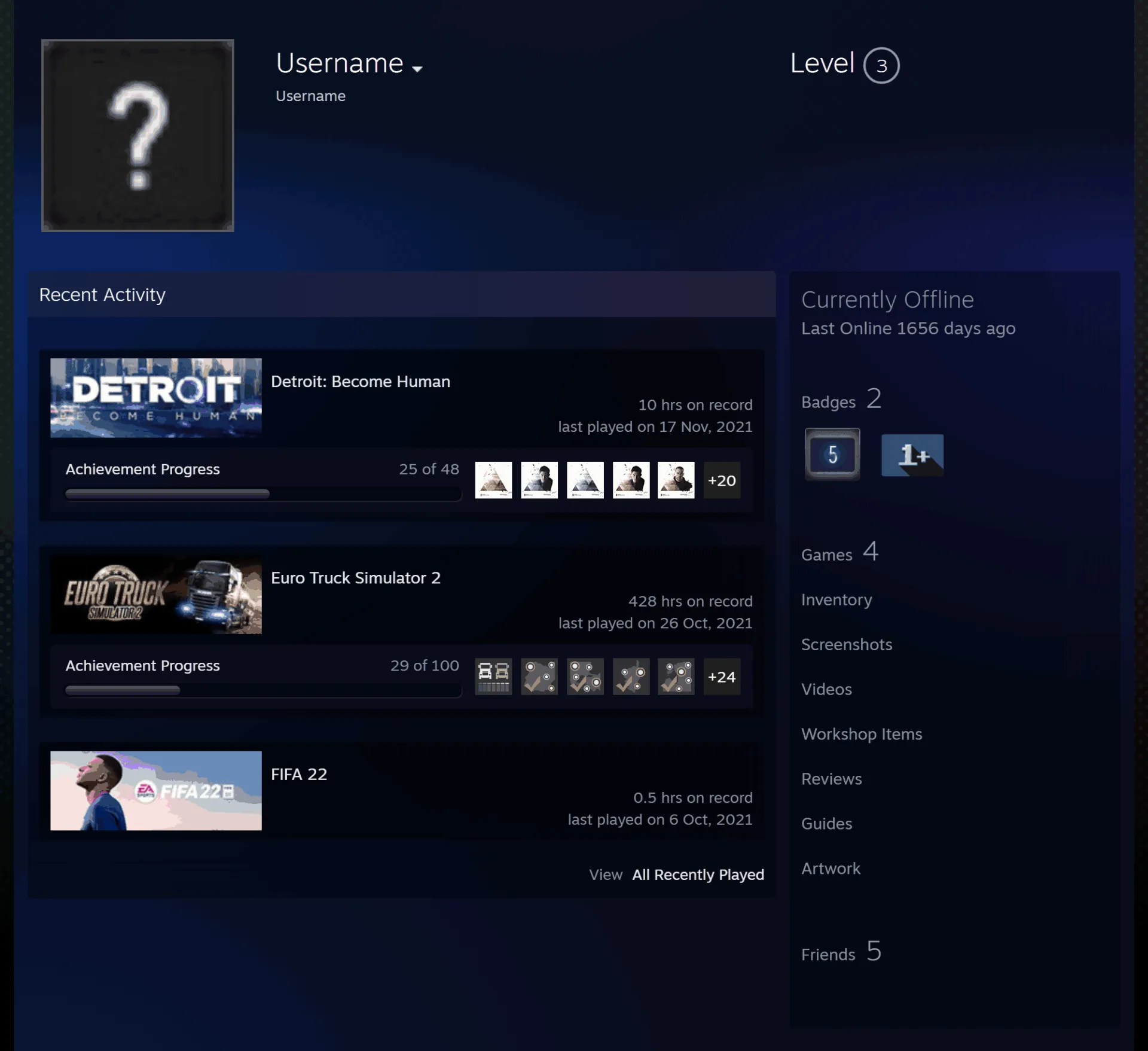Screen dimensions: 1148x1051
Task: Click third Euro Truck achievement icon
Action: tap(585, 677)
